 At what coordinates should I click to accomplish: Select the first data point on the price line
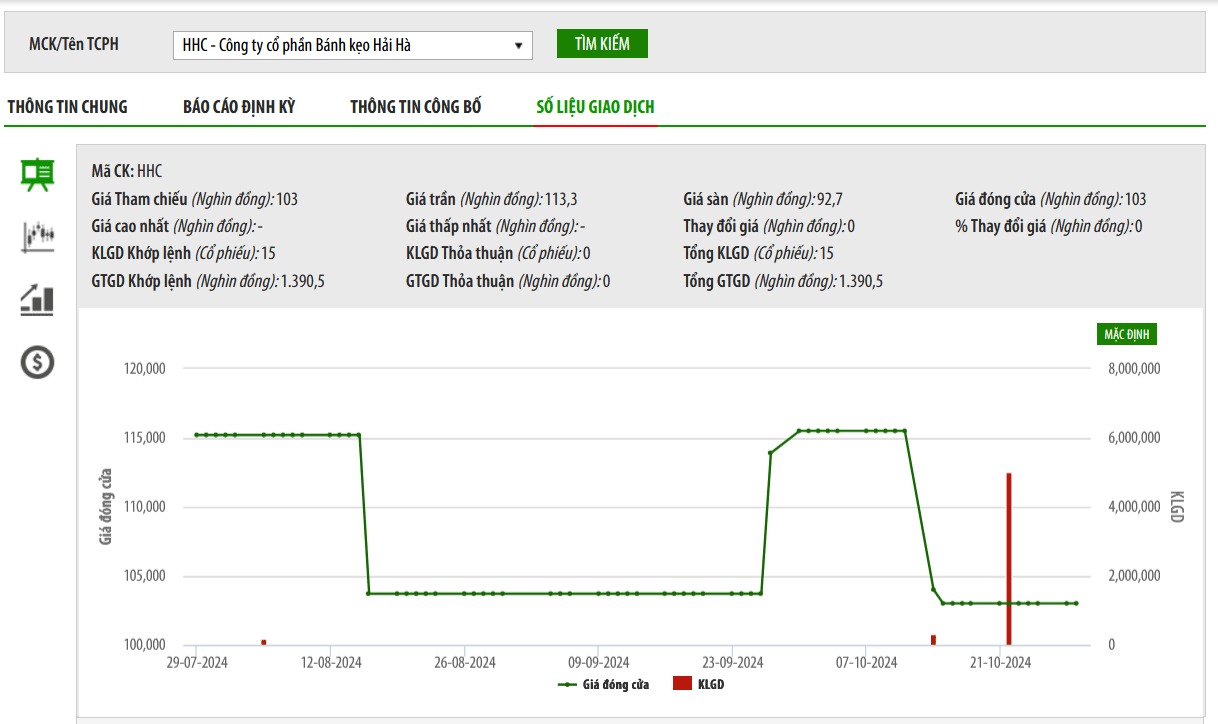point(196,435)
